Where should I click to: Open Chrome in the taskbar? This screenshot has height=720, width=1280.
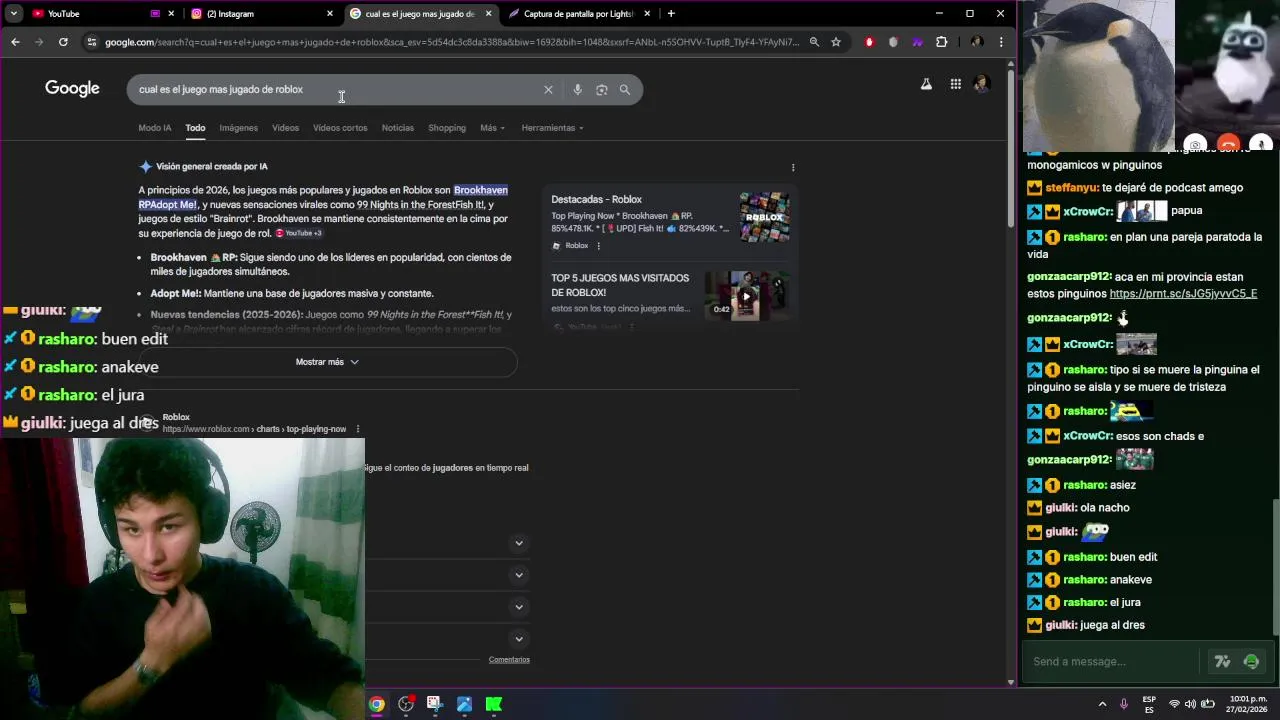376,704
